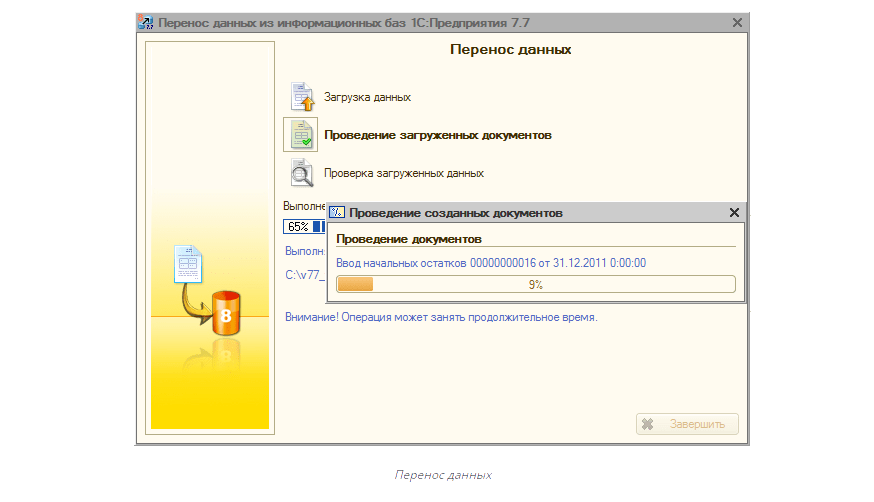This screenshot has width=874, height=502.
Task: Click the percent icon in the Проведение созданных документов title
Action: click(337, 212)
